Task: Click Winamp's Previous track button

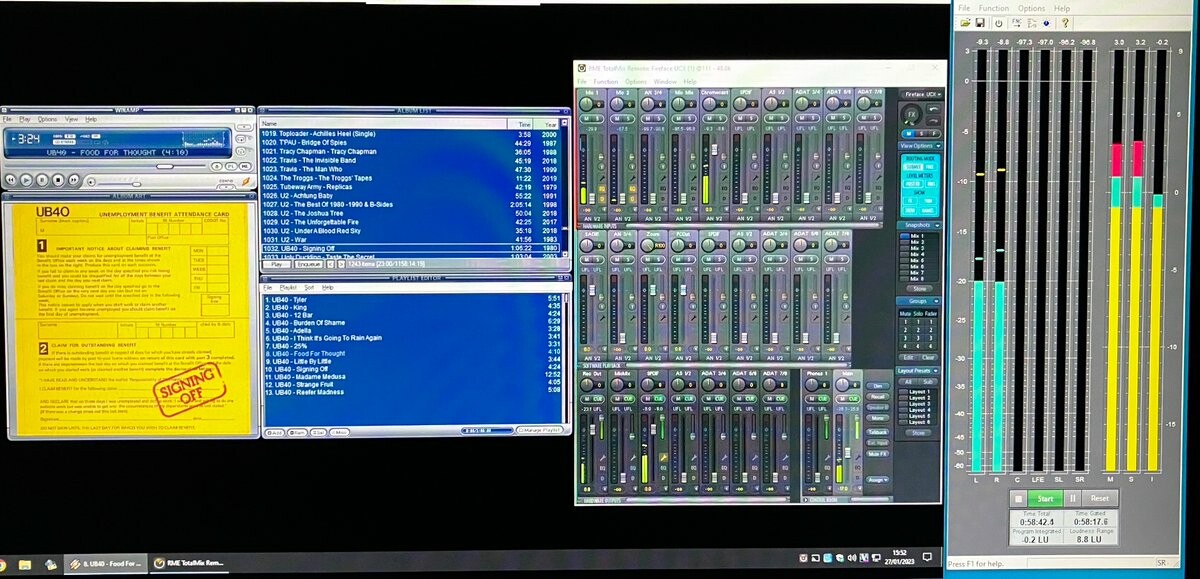Action: [x=12, y=180]
